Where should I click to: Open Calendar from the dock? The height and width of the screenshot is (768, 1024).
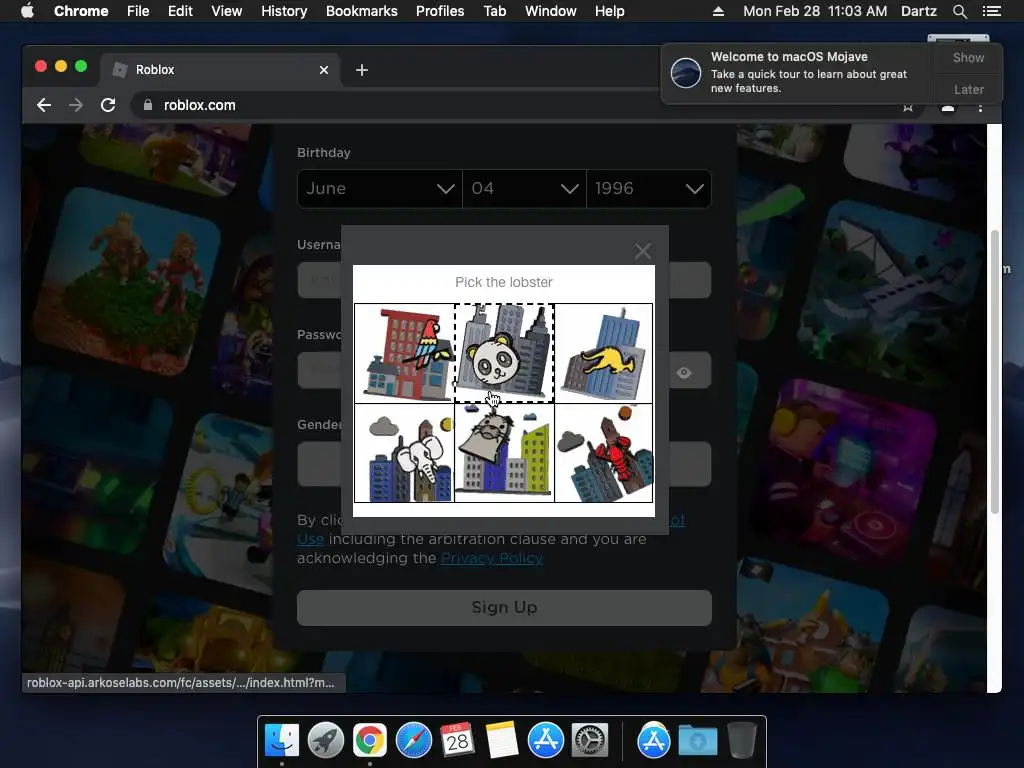457,740
